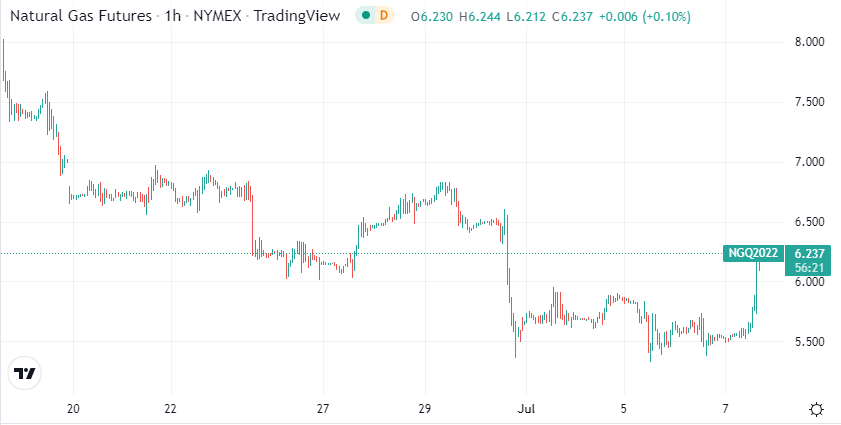Click the Natural Gas Futures title
Image resolution: width=841 pixels, height=425 pixels.
[x=82, y=17]
